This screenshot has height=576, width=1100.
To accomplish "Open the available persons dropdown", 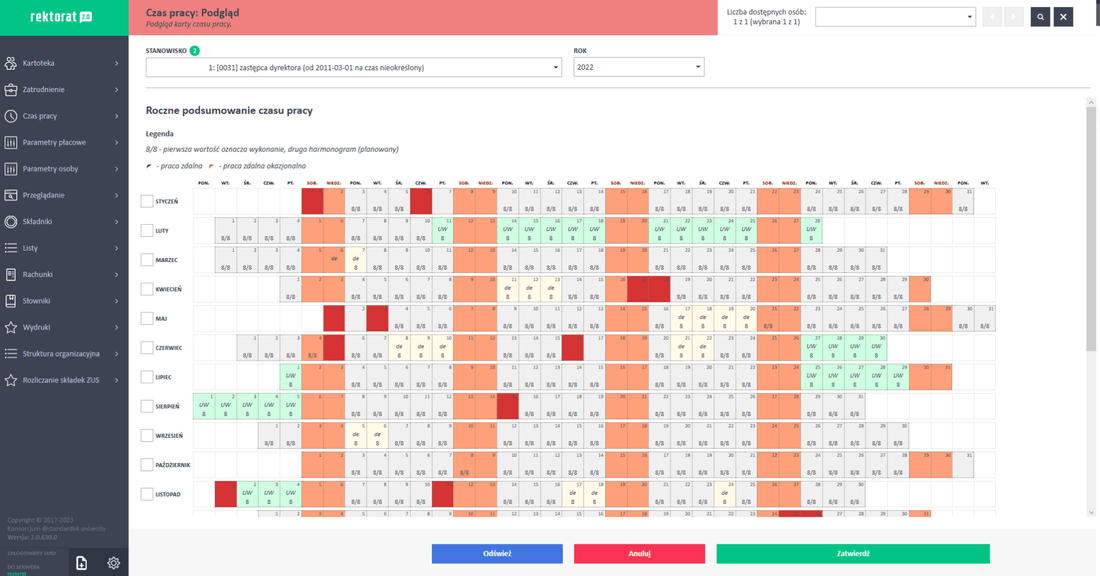I will (x=895, y=17).
